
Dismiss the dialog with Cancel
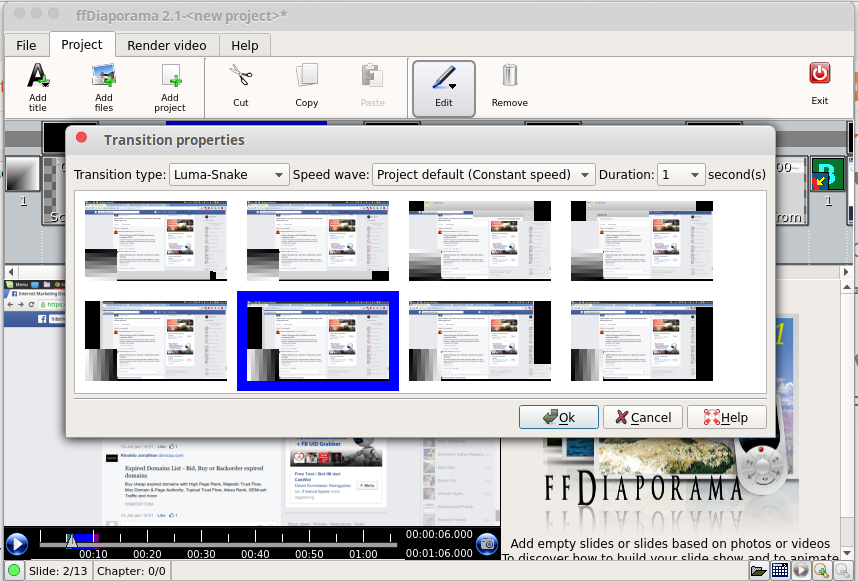[642, 417]
